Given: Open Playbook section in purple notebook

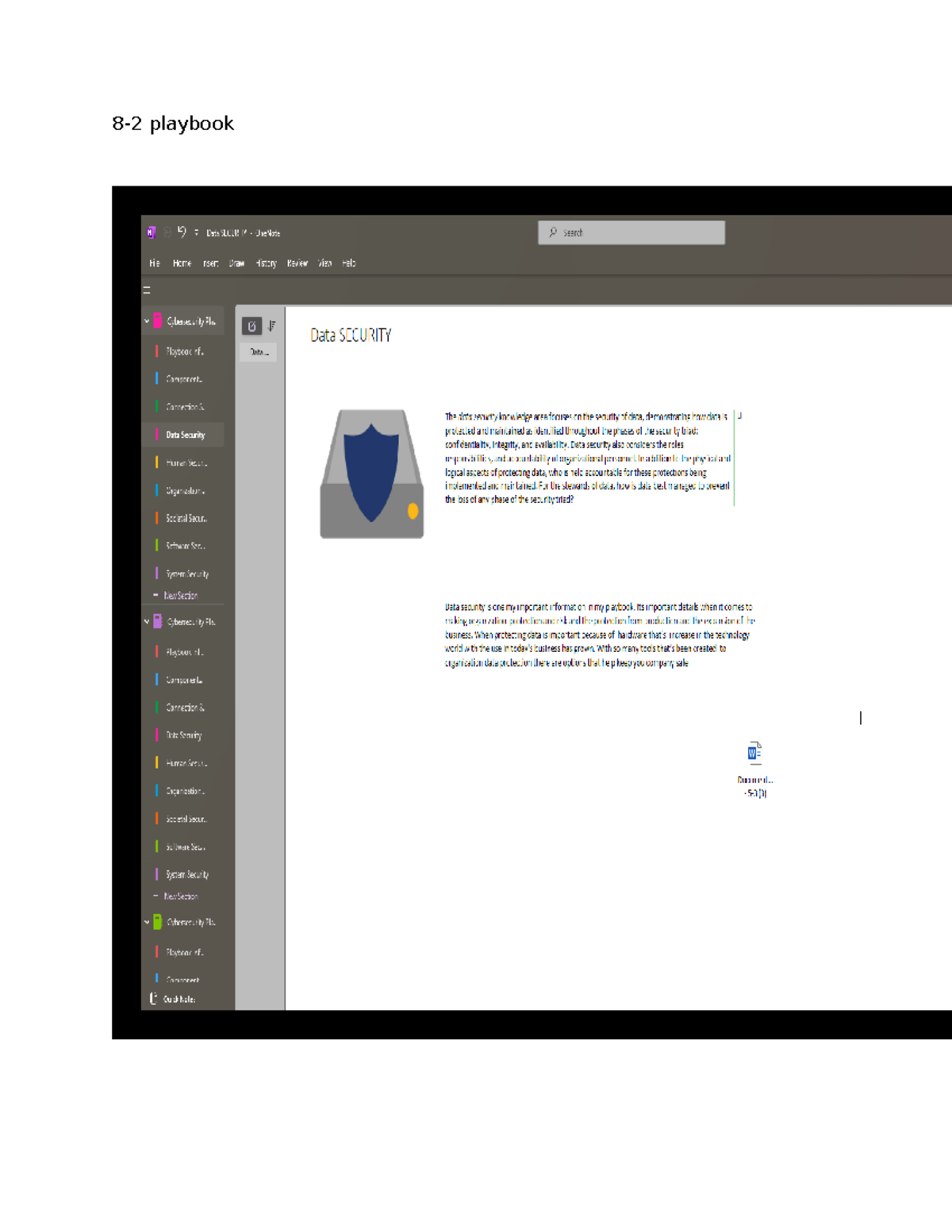Looking at the screenshot, I should (x=184, y=652).
